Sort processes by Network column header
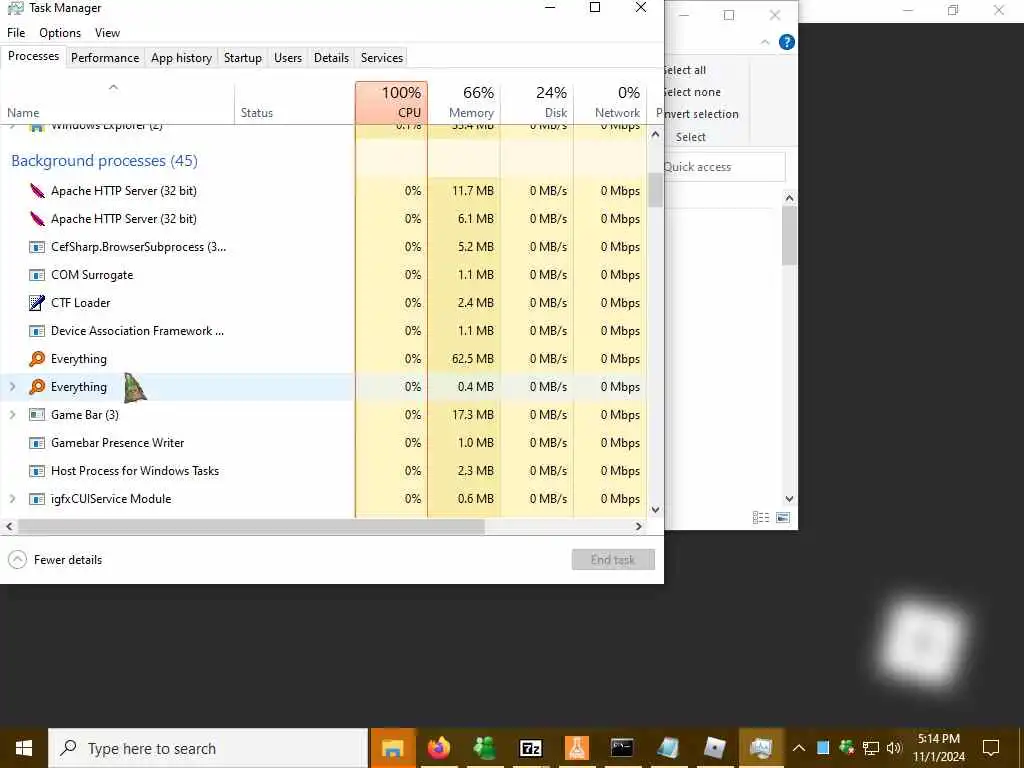The image size is (1024, 768). (x=610, y=102)
